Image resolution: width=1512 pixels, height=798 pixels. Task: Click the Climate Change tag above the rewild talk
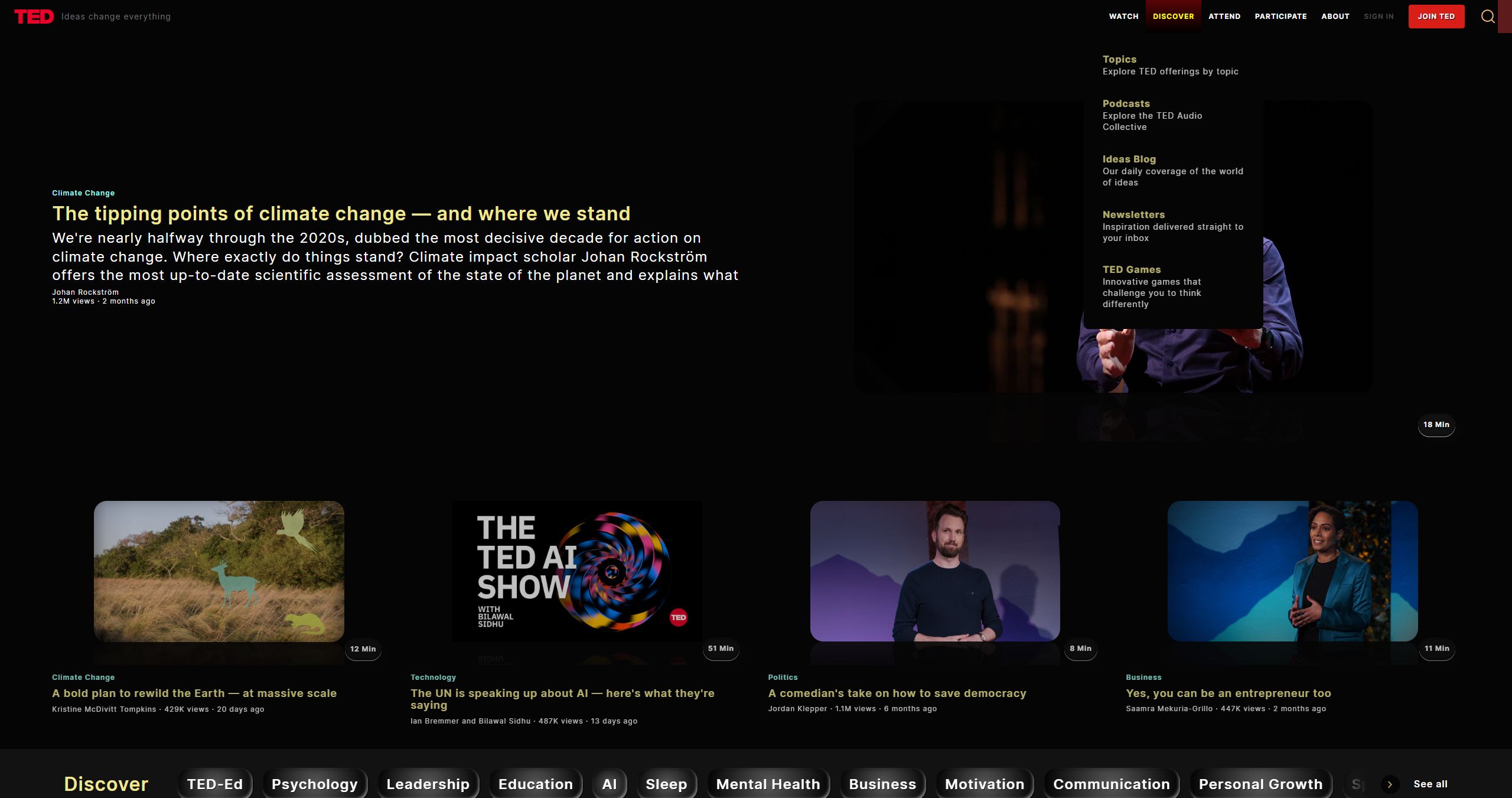(83, 678)
